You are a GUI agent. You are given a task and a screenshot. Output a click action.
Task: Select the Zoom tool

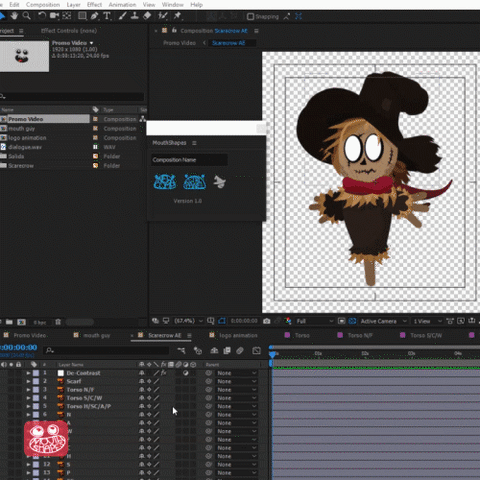(x=27, y=16)
